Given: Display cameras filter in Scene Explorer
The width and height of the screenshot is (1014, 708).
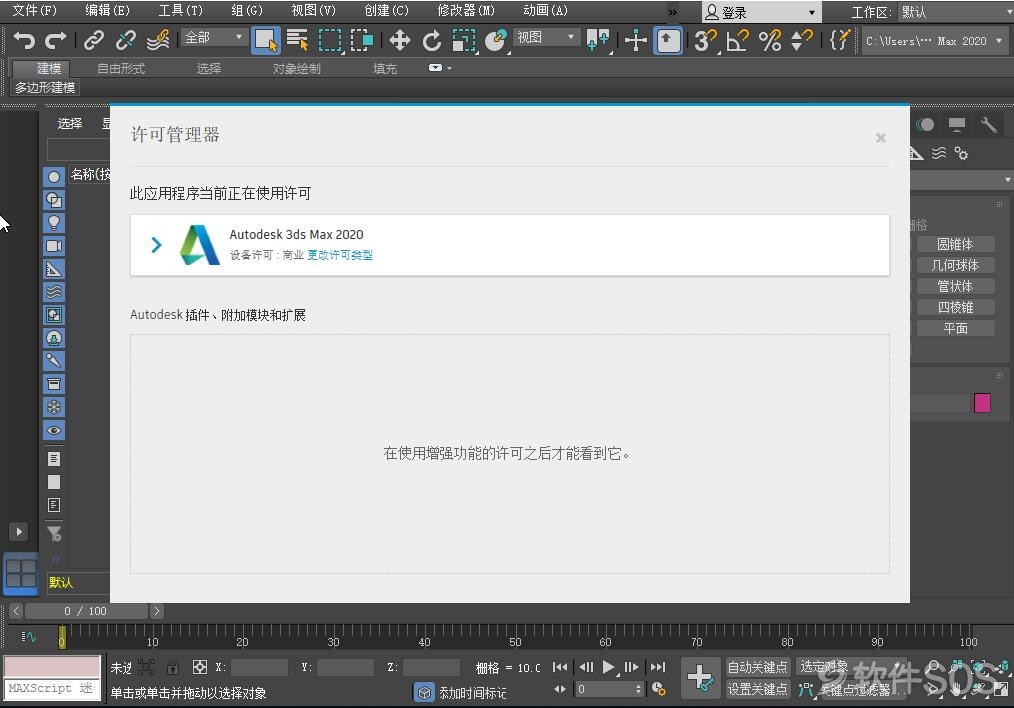Looking at the screenshot, I should (54, 246).
